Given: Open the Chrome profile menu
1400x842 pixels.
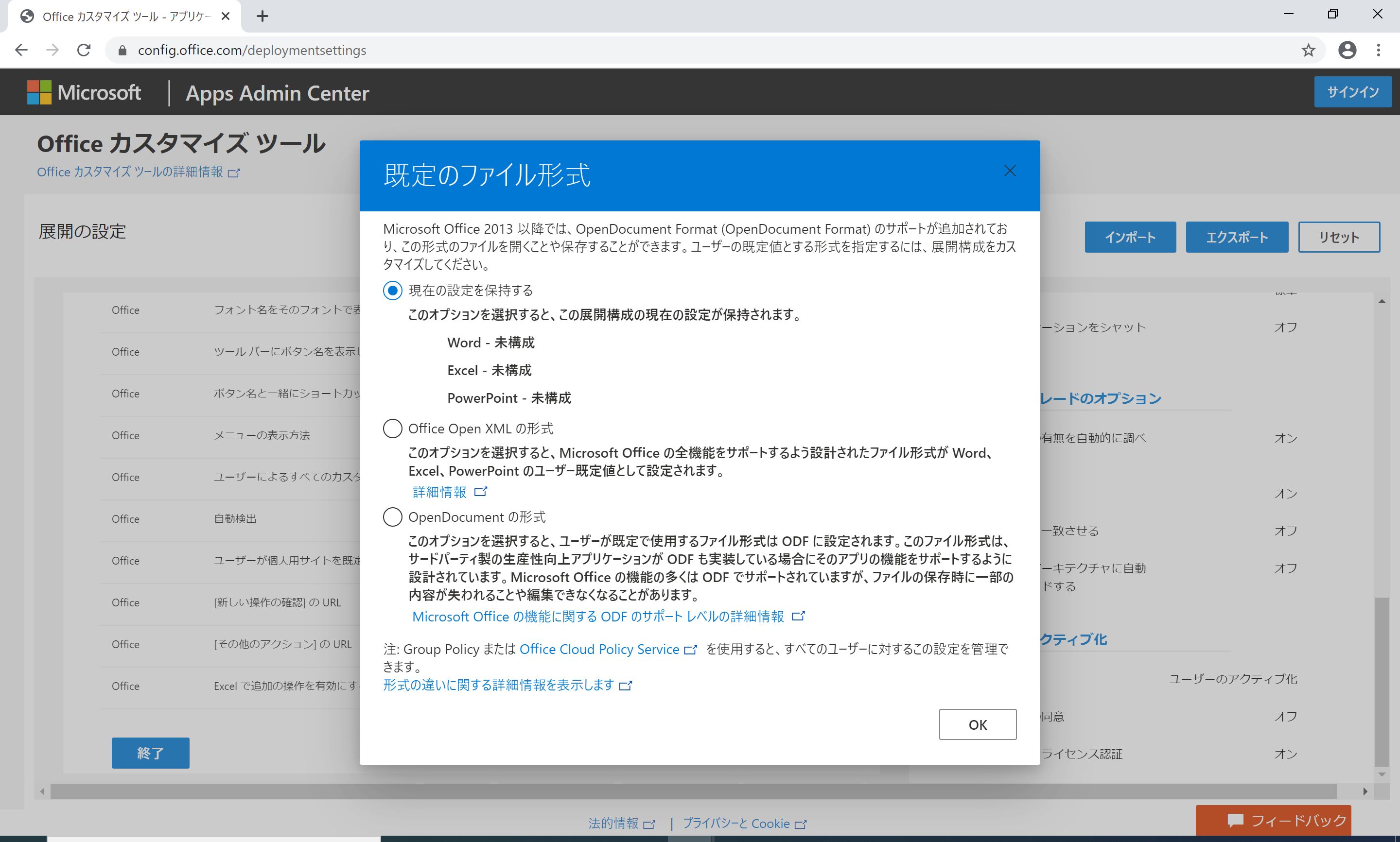Looking at the screenshot, I should 1347,51.
